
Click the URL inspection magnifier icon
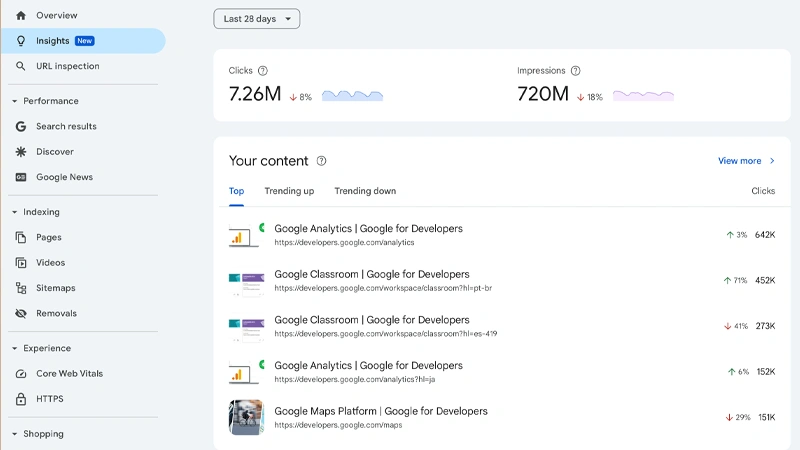[20, 66]
